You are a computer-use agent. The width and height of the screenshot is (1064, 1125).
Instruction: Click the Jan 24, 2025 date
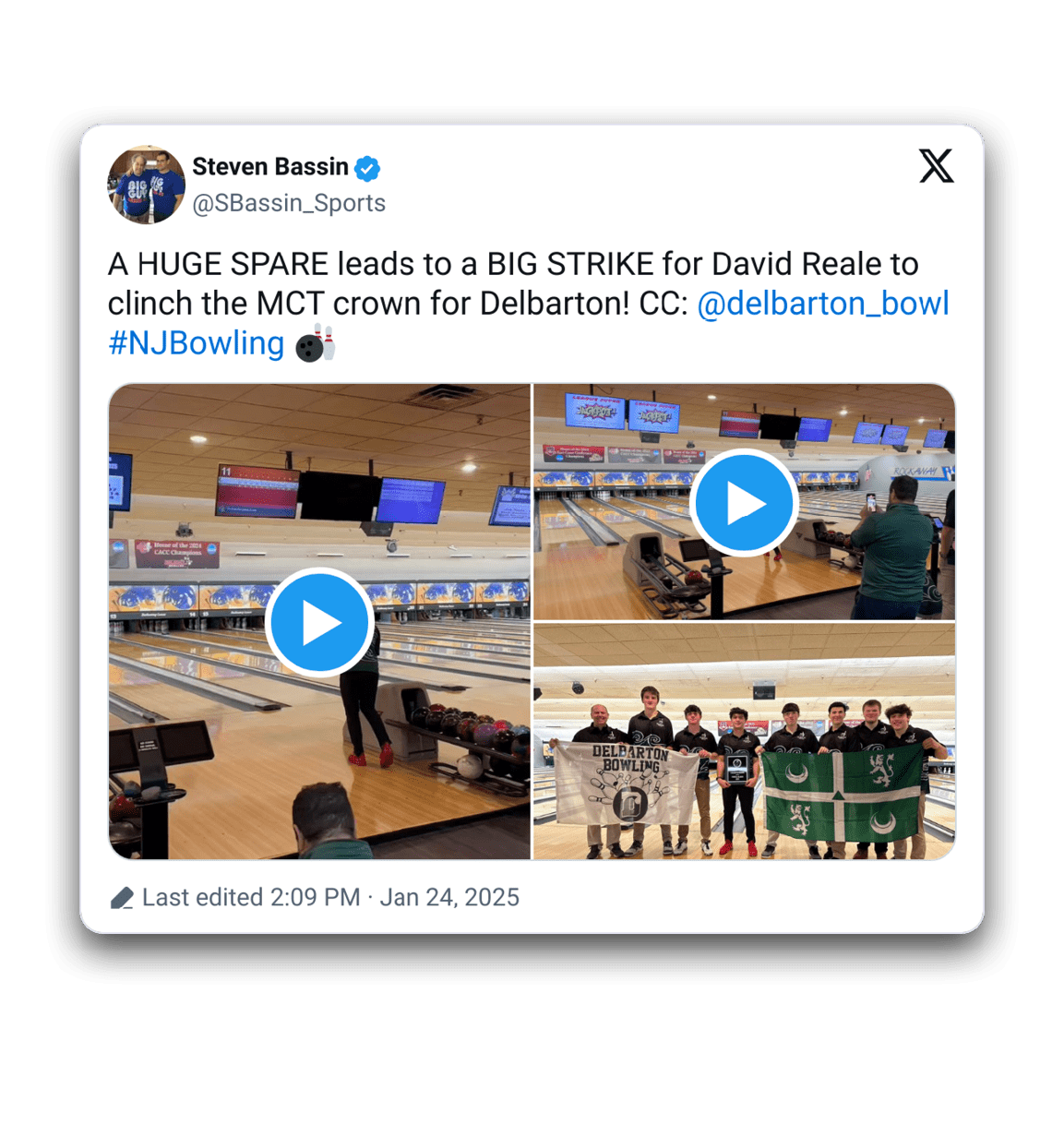[449, 898]
